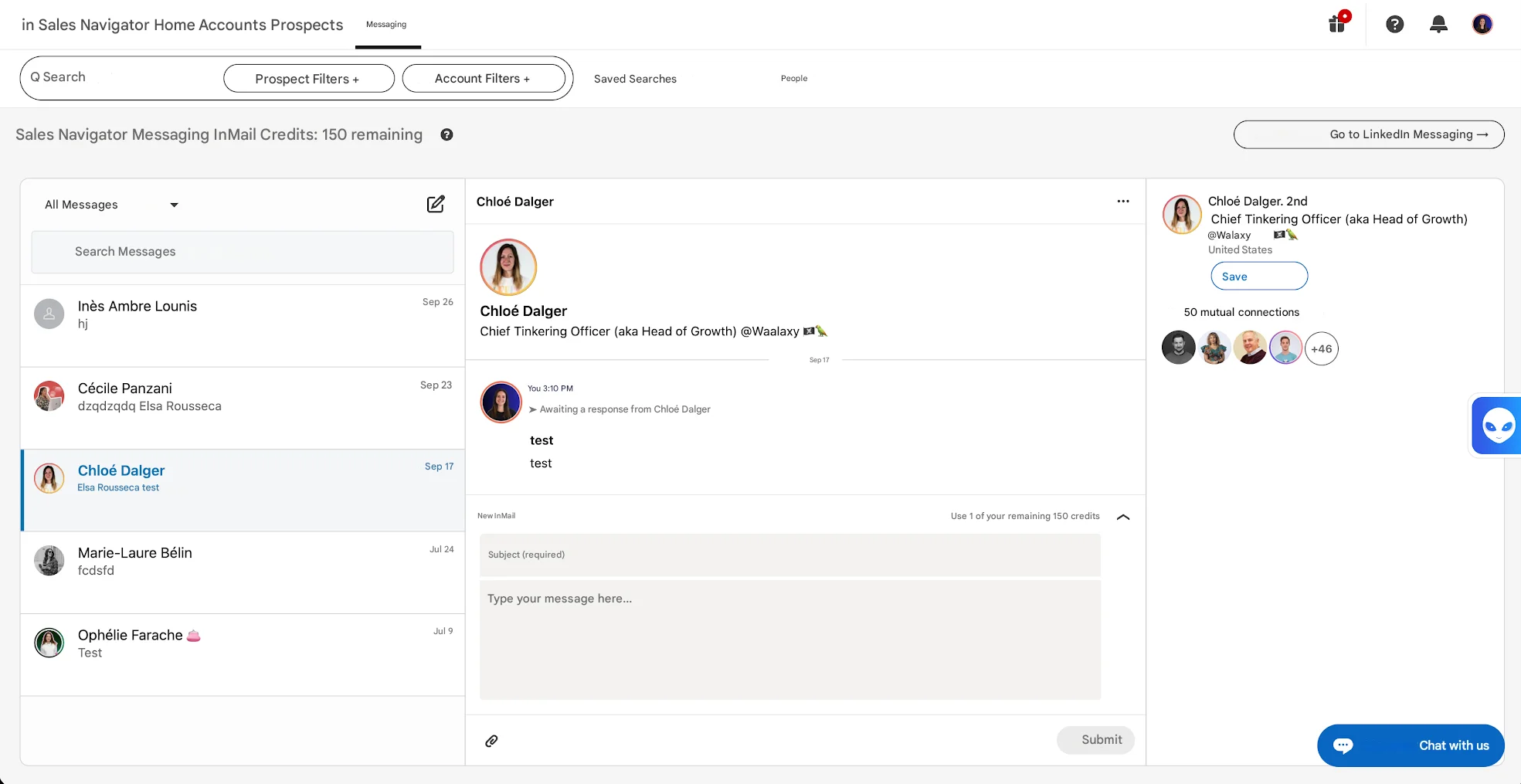1521x784 pixels.
Task: Submit the InMail message
Action: 1095,740
